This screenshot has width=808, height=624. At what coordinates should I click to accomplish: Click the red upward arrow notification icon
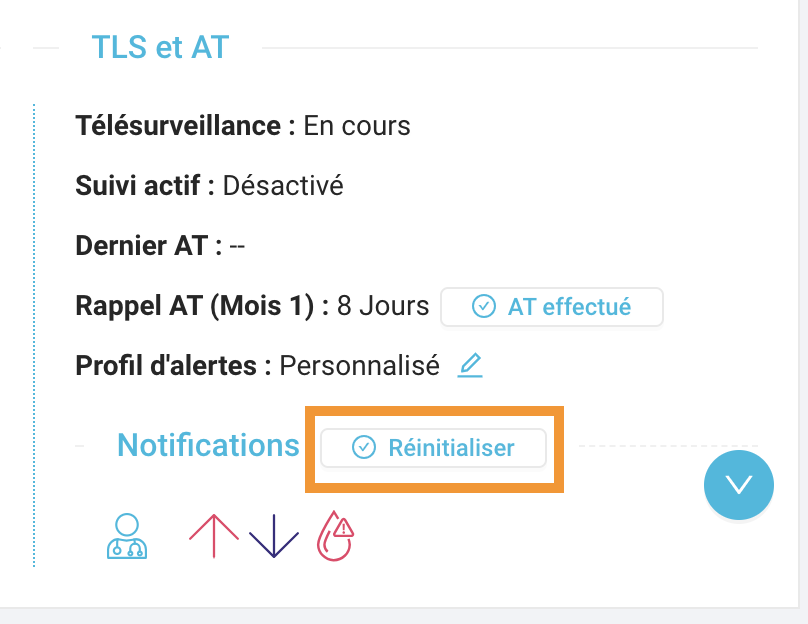point(214,536)
